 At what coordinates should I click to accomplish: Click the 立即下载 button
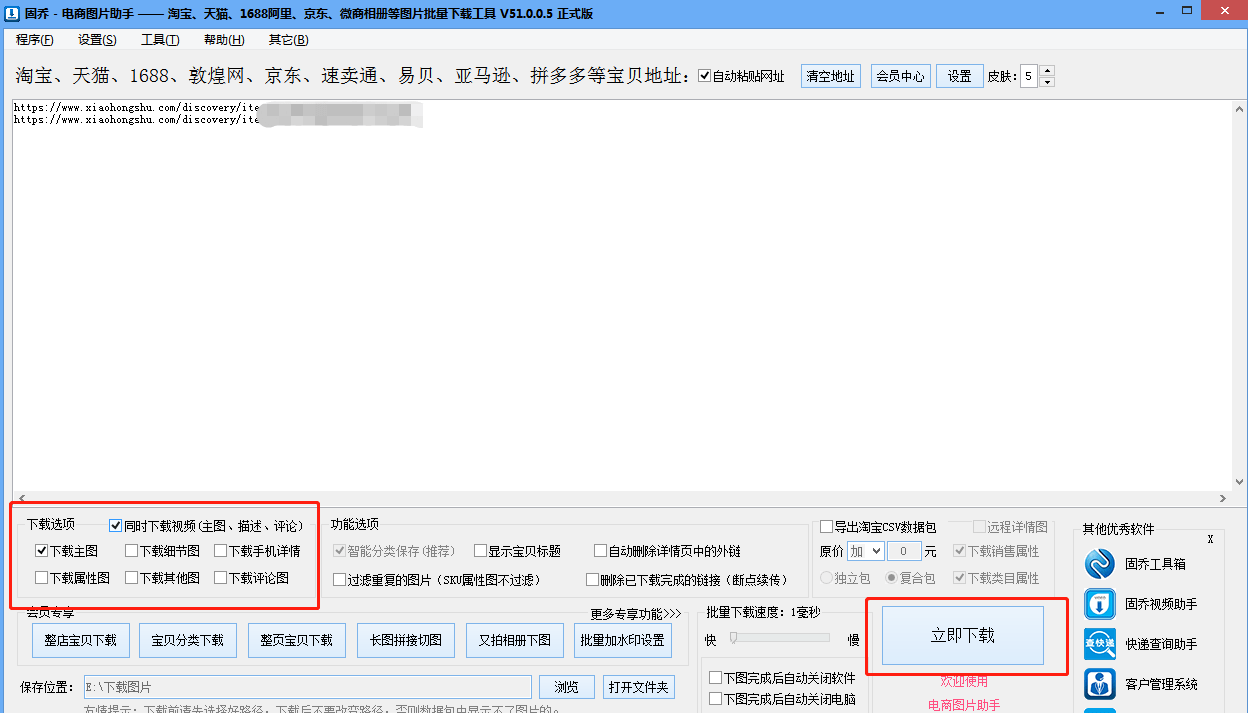pos(962,636)
